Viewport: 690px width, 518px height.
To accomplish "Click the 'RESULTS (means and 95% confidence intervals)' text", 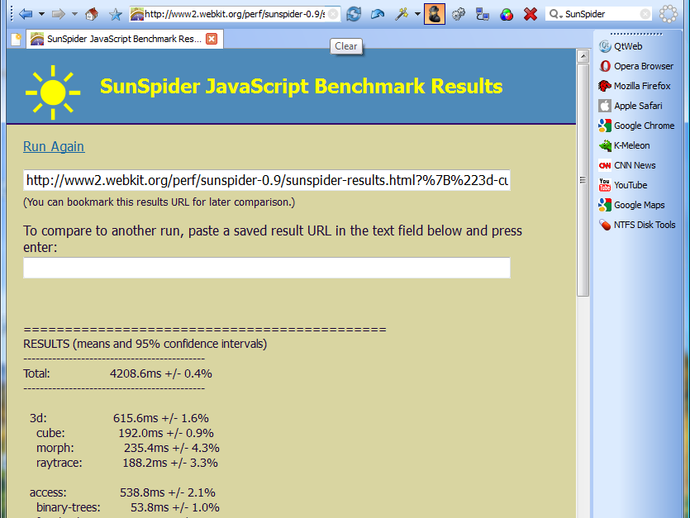I will (x=145, y=344).
